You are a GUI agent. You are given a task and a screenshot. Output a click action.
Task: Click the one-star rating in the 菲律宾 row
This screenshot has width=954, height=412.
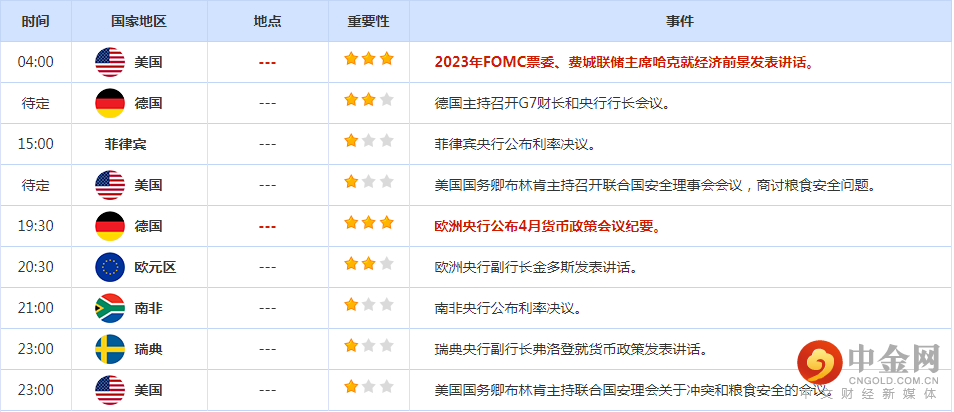pos(369,141)
